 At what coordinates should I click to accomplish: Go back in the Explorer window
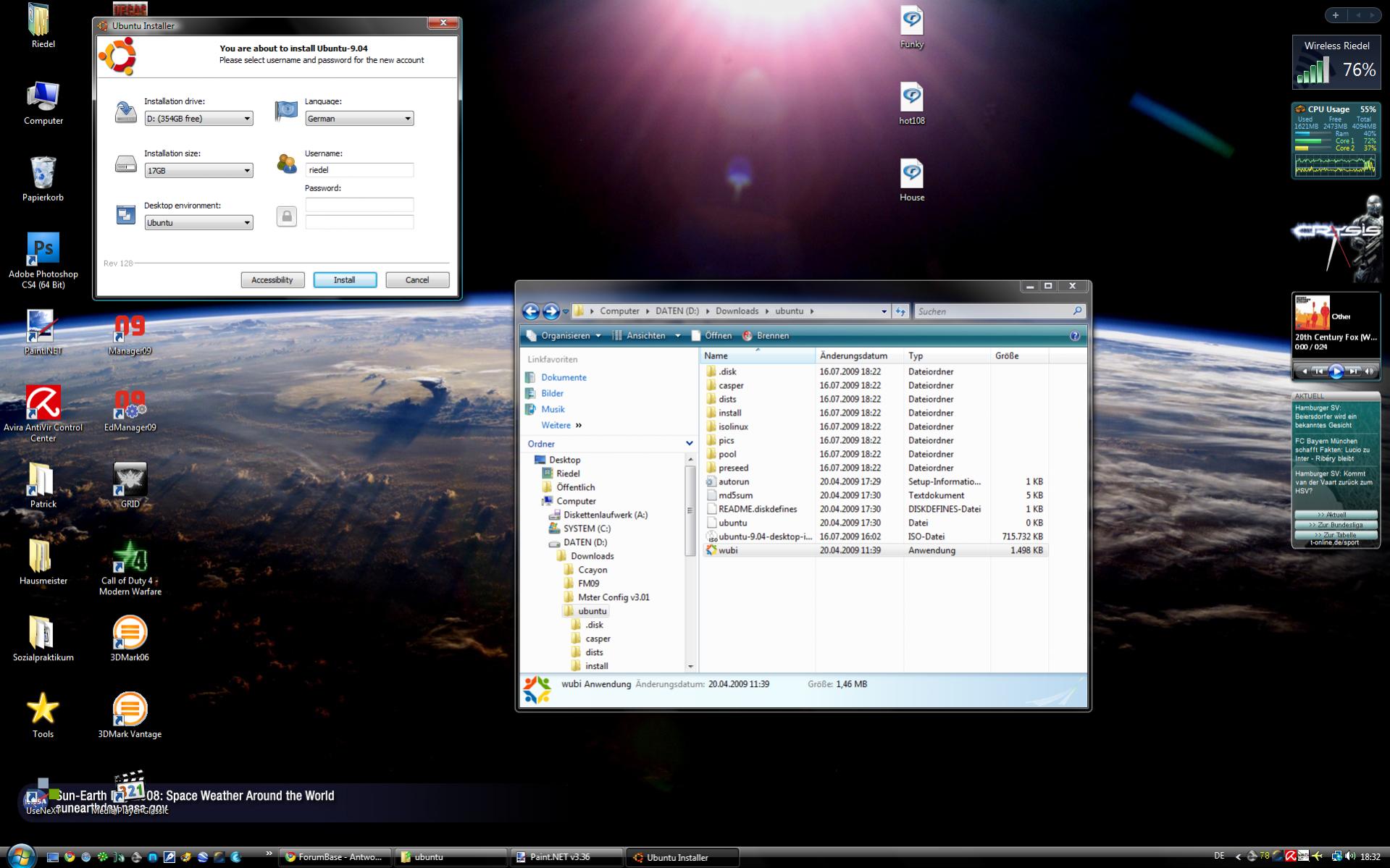tap(531, 311)
